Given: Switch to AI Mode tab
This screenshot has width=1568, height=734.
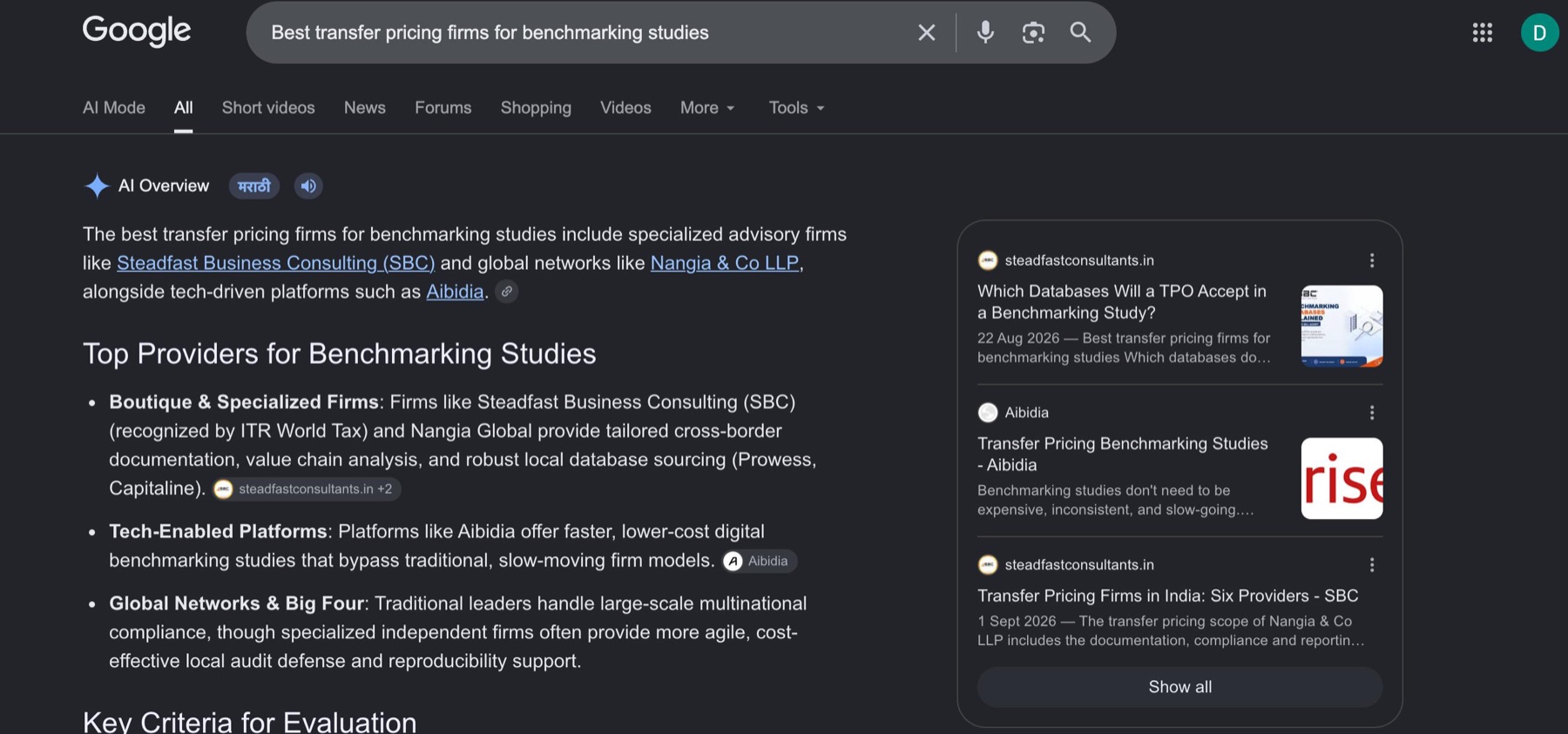Looking at the screenshot, I should coord(114,108).
